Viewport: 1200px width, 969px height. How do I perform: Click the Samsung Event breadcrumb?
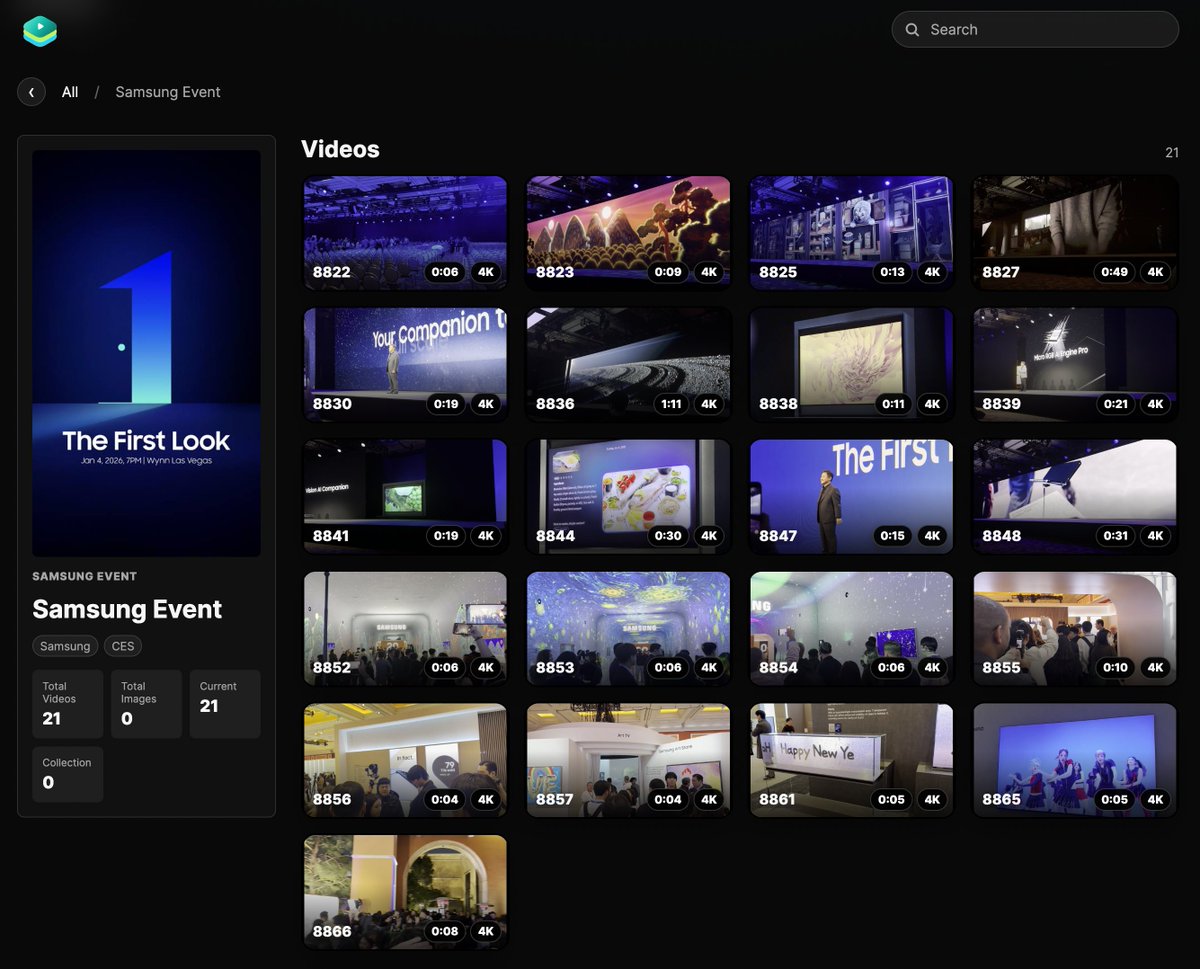click(x=168, y=92)
